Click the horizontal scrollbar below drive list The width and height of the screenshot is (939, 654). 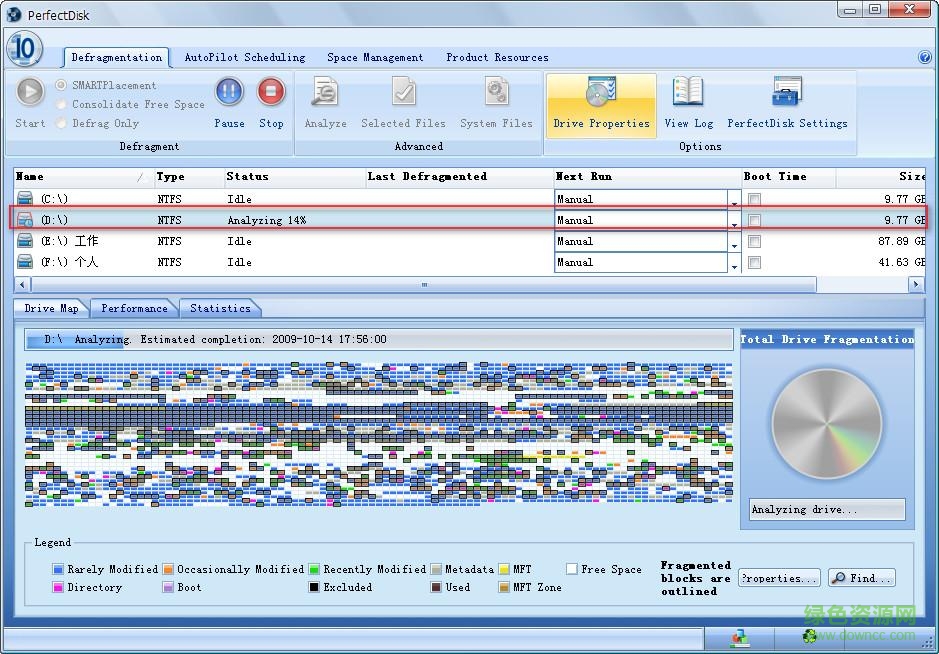[423, 284]
